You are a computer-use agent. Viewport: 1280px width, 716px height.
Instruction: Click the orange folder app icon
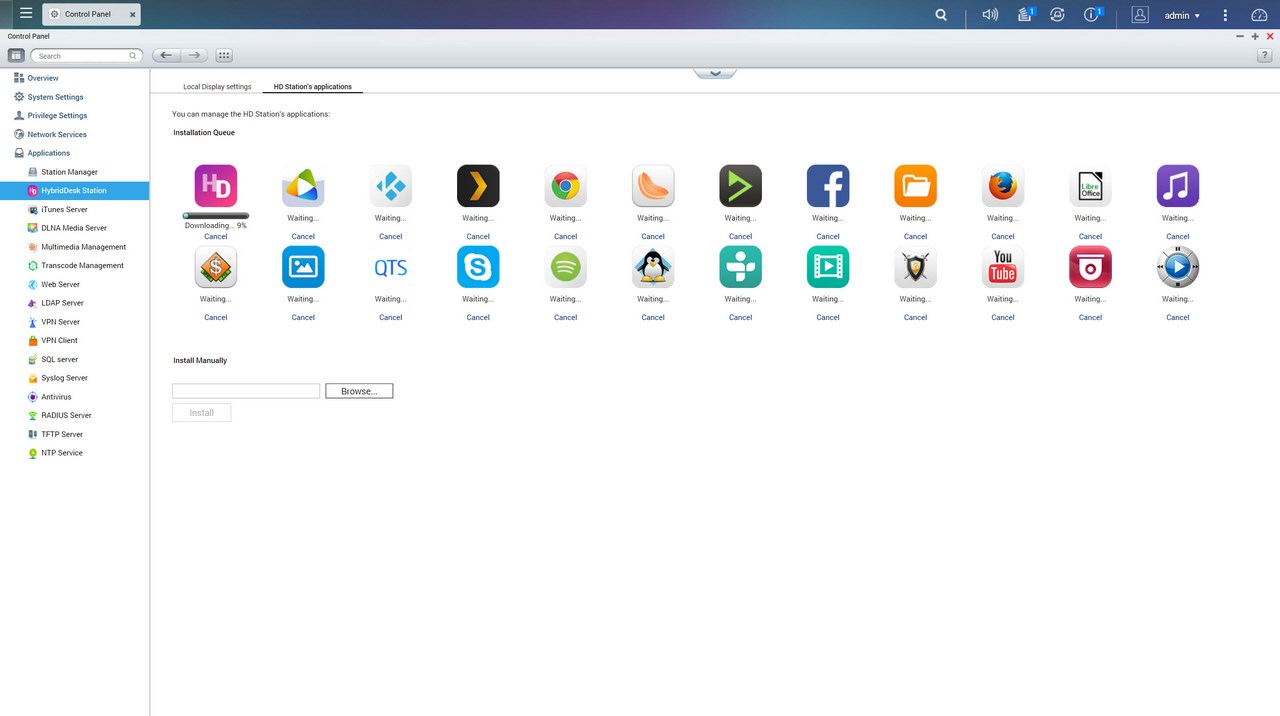(915, 186)
